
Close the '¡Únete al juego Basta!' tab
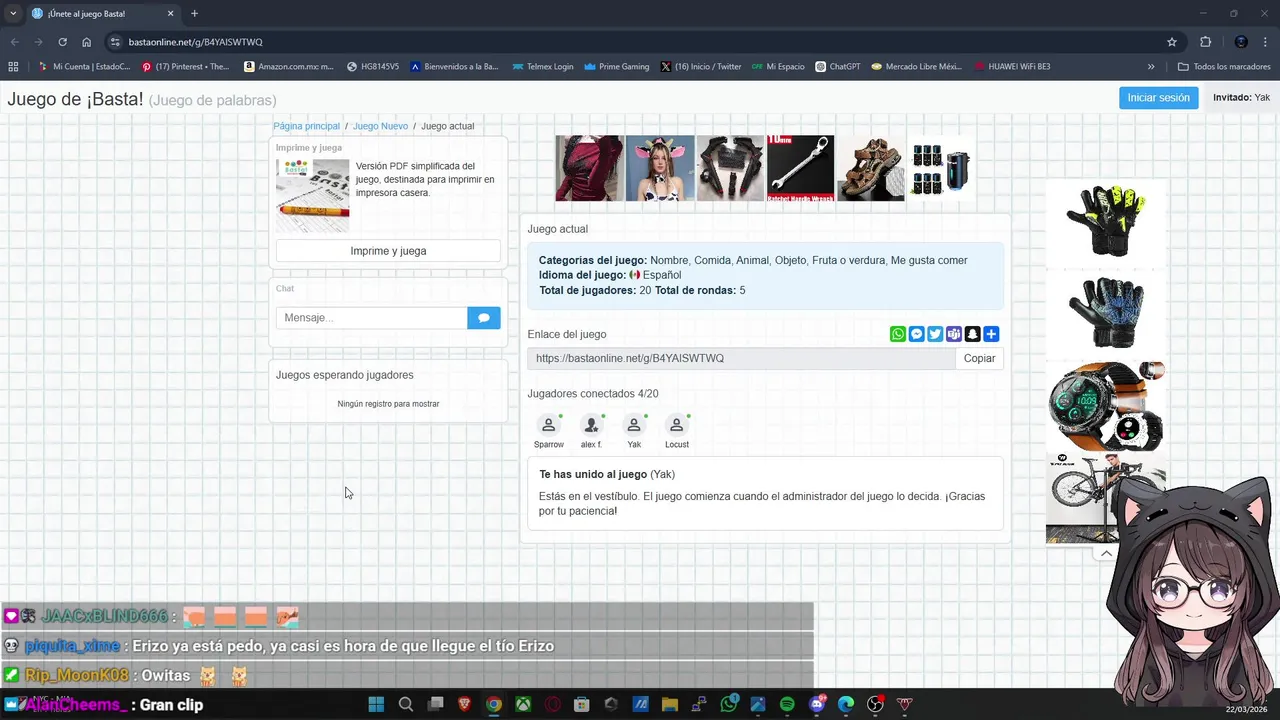(x=170, y=14)
